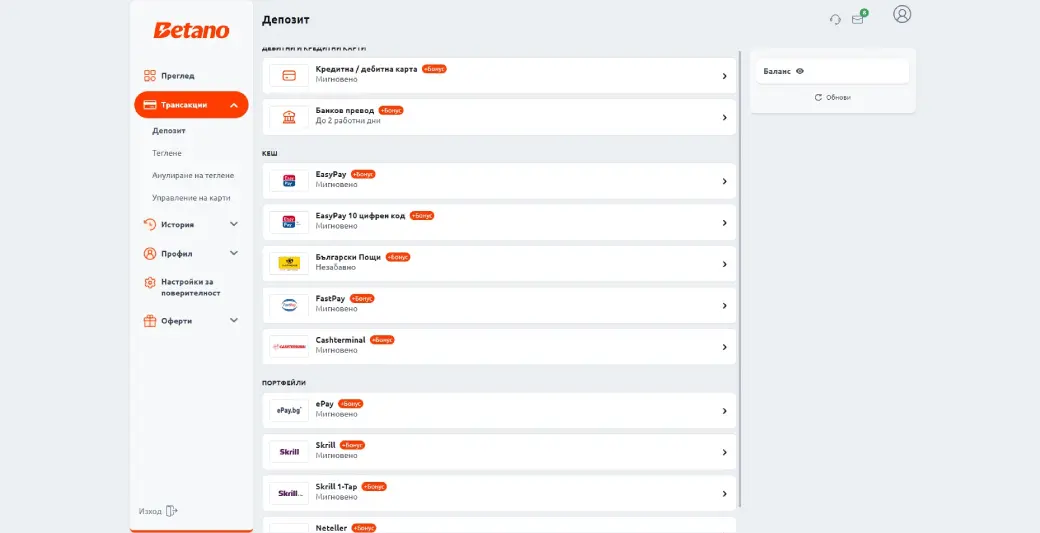Click the Баланс label

[x=777, y=71]
